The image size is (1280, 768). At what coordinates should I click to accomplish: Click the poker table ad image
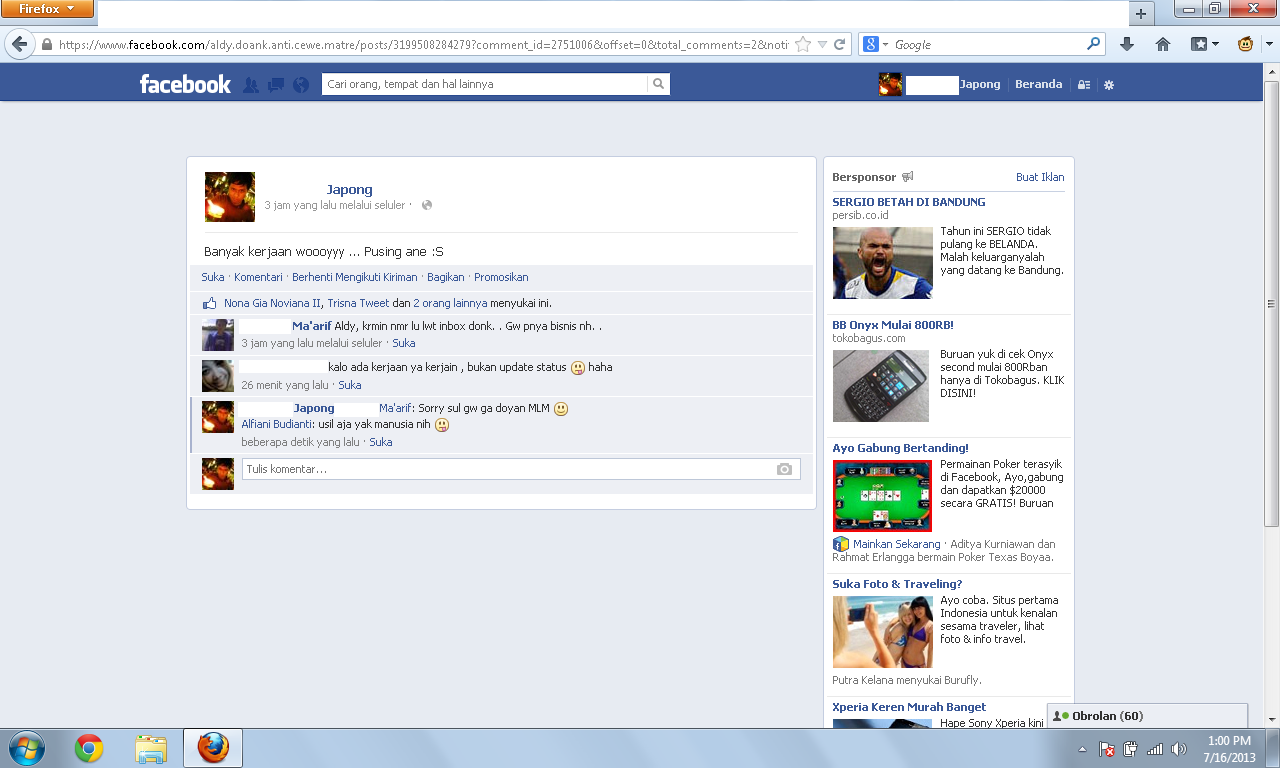[882, 496]
